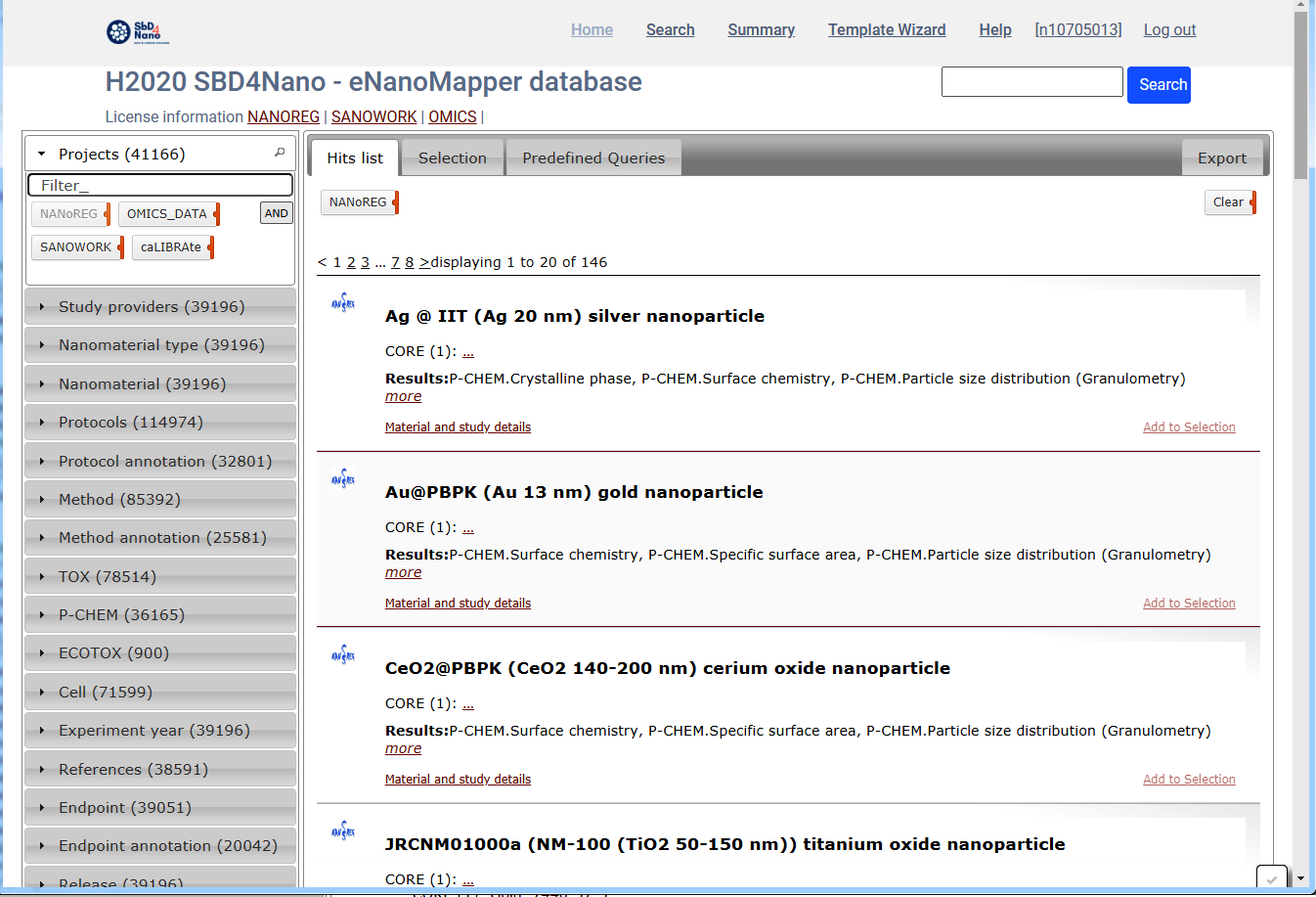Expand Study providers (39196) section
The height and width of the screenshot is (897, 1316).
pos(160,306)
